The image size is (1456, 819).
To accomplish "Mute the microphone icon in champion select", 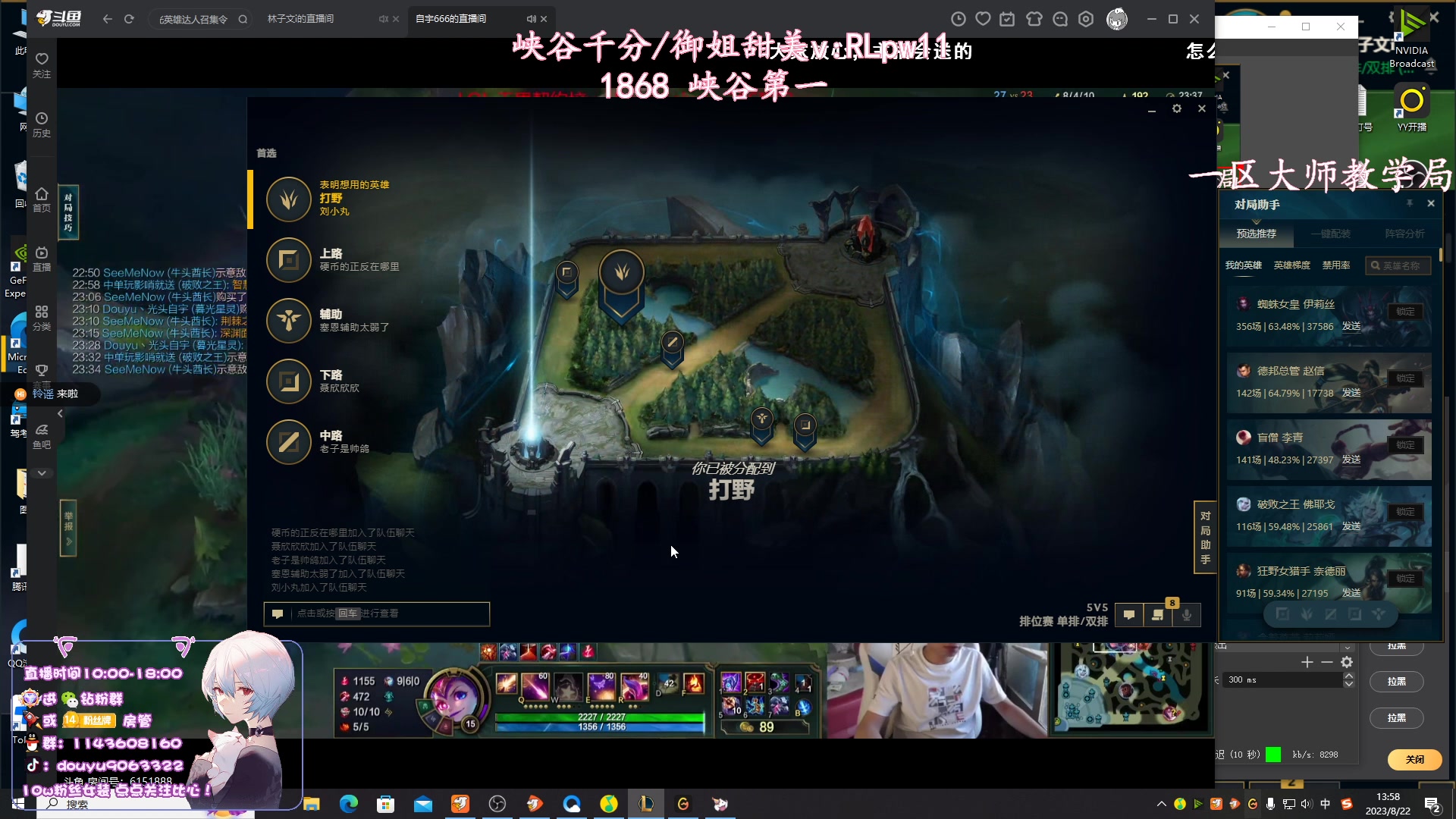I will click(x=1186, y=614).
